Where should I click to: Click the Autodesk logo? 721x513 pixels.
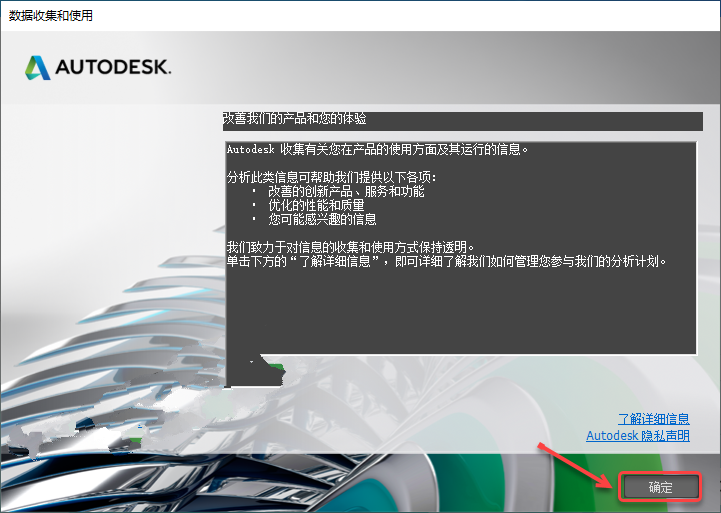[x=98, y=68]
